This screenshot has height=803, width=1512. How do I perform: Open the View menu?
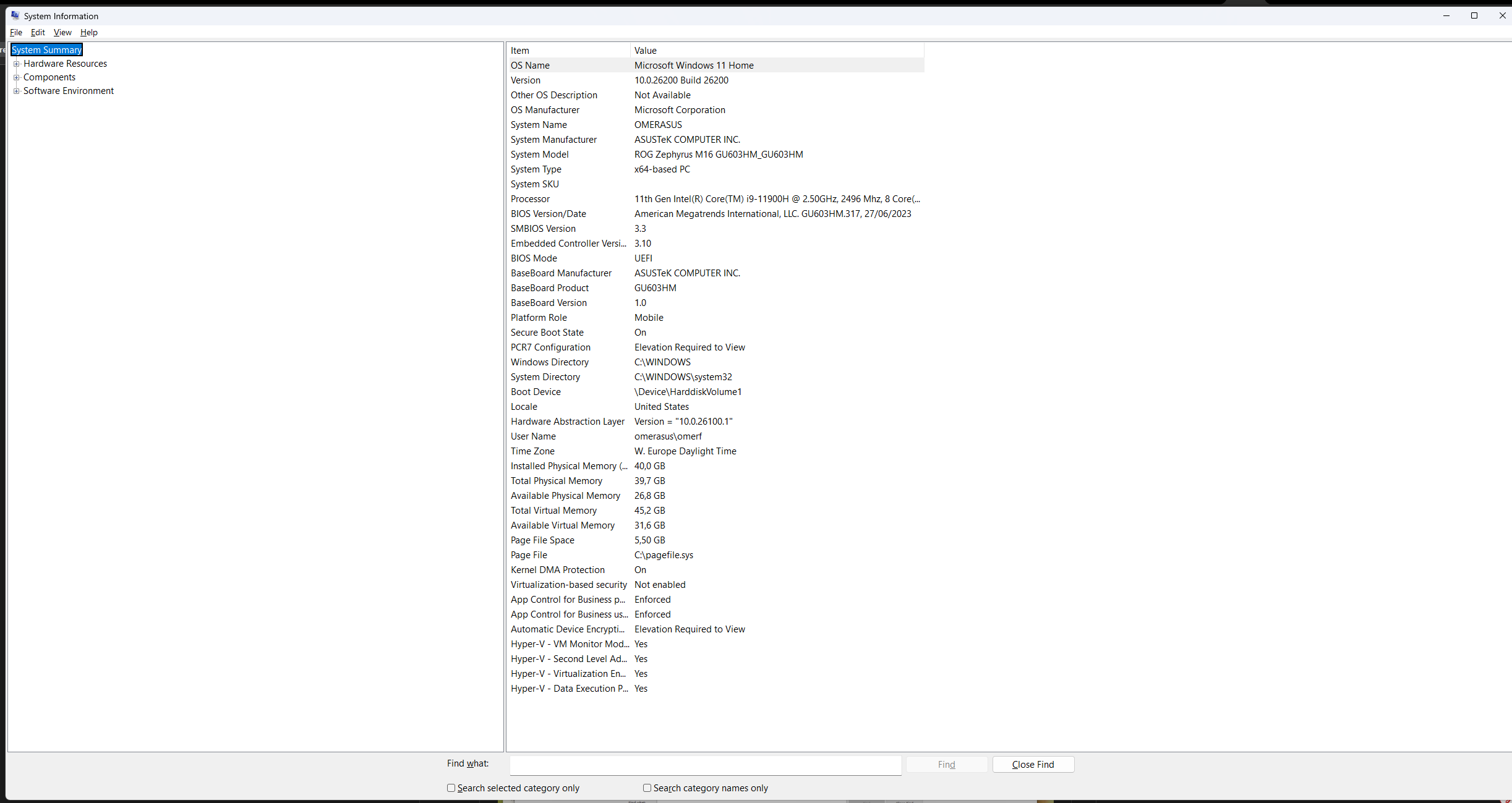[x=62, y=32]
